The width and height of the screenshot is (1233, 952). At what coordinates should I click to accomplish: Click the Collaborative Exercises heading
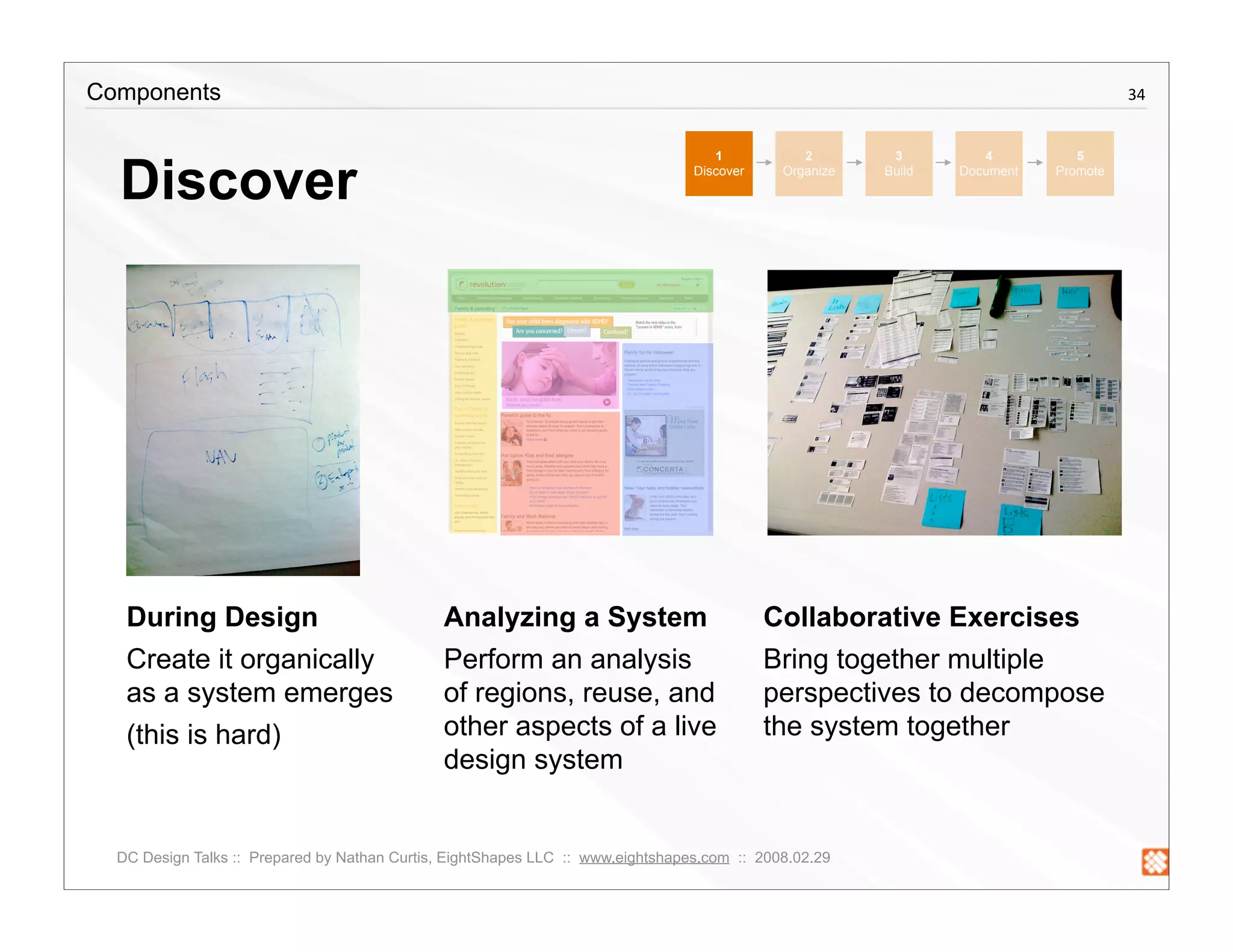(x=921, y=617)
